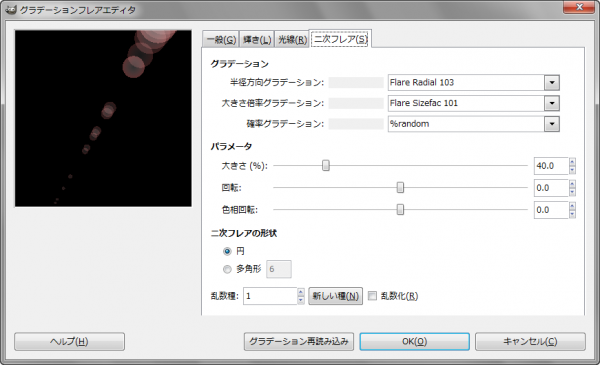
Task: Close the グラデーションフレアエディタ dialog
Action: click(x=579, y=7)
